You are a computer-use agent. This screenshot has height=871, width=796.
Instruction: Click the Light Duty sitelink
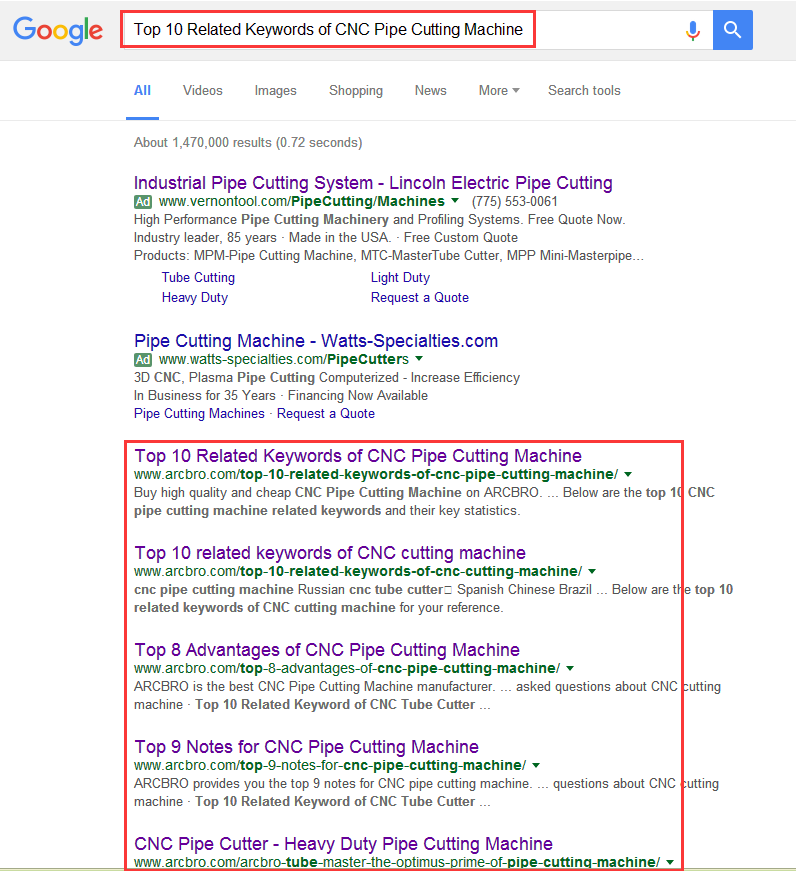[x=400, y=278]
